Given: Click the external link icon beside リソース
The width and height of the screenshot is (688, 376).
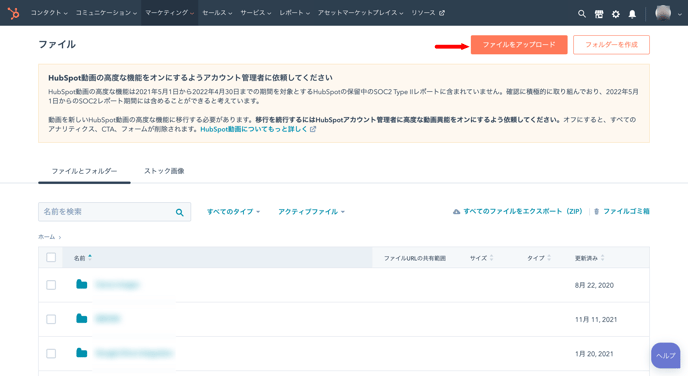Looking at the screenshot, I should coord(442,13).
